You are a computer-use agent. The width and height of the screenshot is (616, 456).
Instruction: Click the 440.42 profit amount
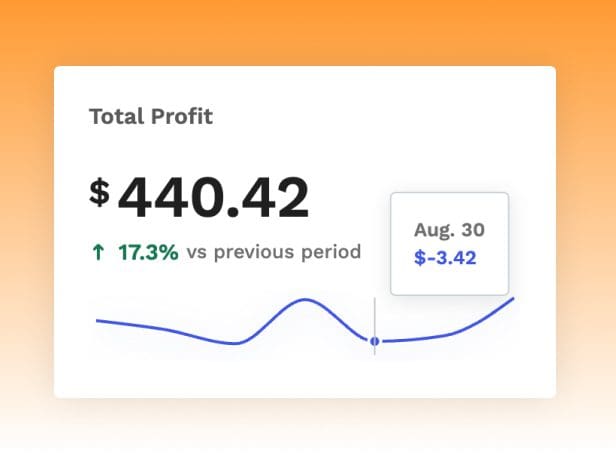click(x=213, y=198)
